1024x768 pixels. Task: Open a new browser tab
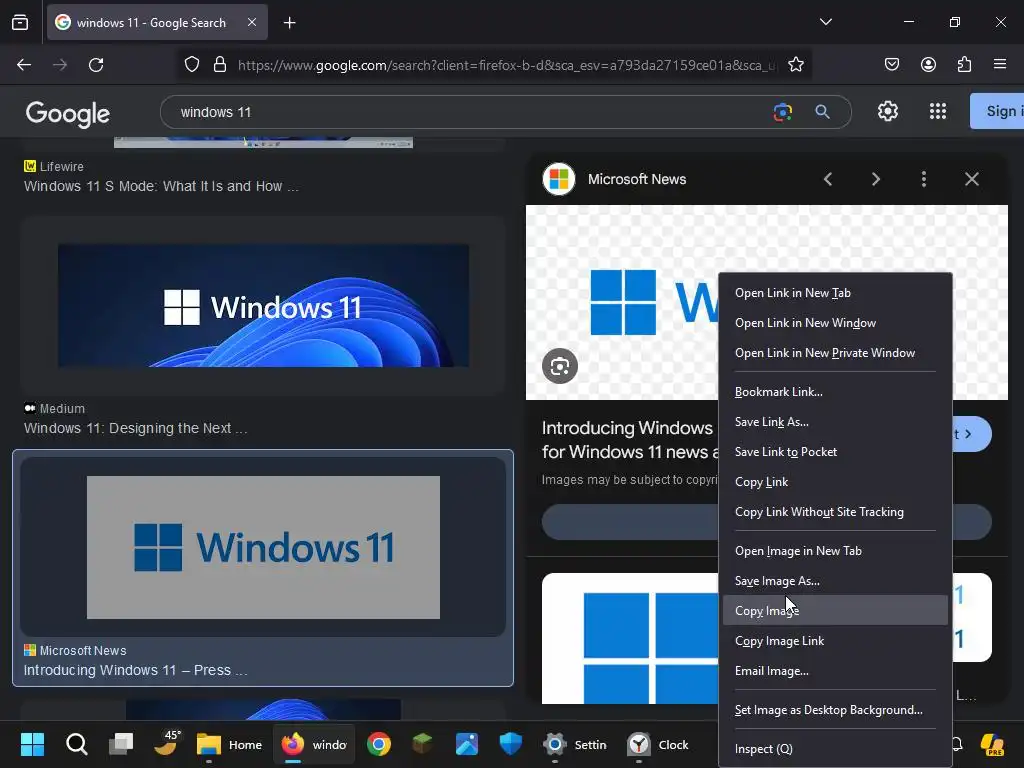(x=289, y=23)
